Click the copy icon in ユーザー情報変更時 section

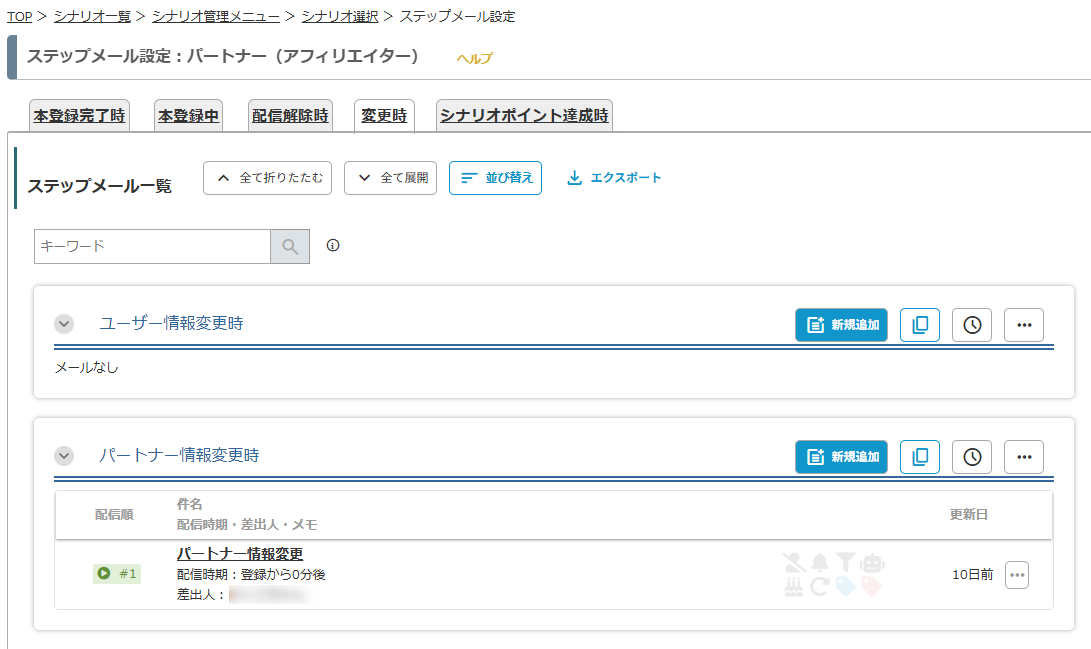[920, 325]
